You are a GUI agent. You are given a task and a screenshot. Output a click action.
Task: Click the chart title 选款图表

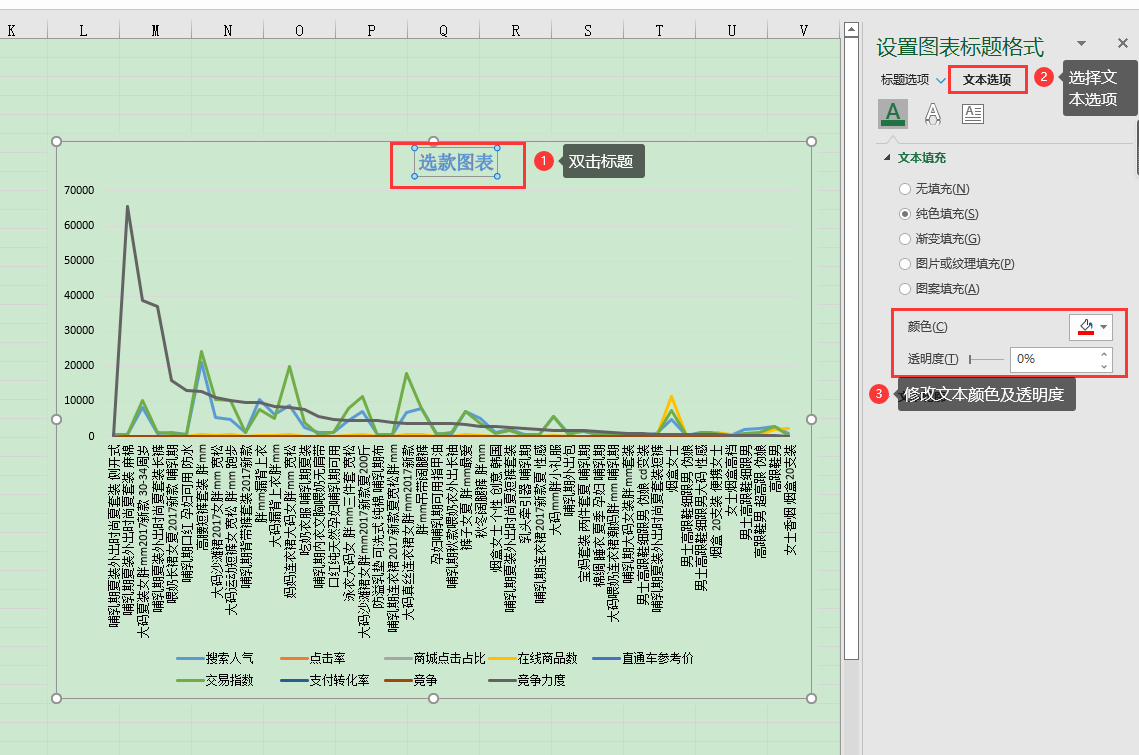coord(456,163)
